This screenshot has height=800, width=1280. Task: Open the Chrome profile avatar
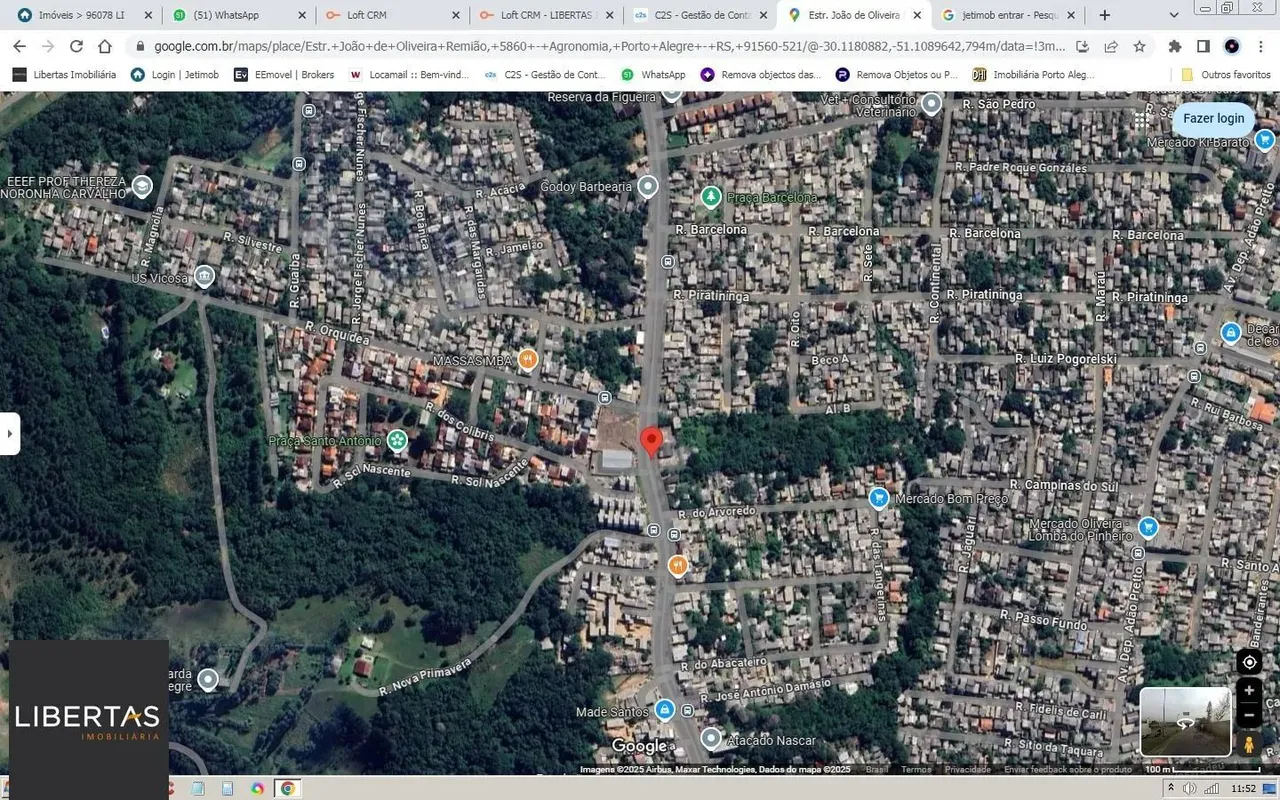(1231, 46)
